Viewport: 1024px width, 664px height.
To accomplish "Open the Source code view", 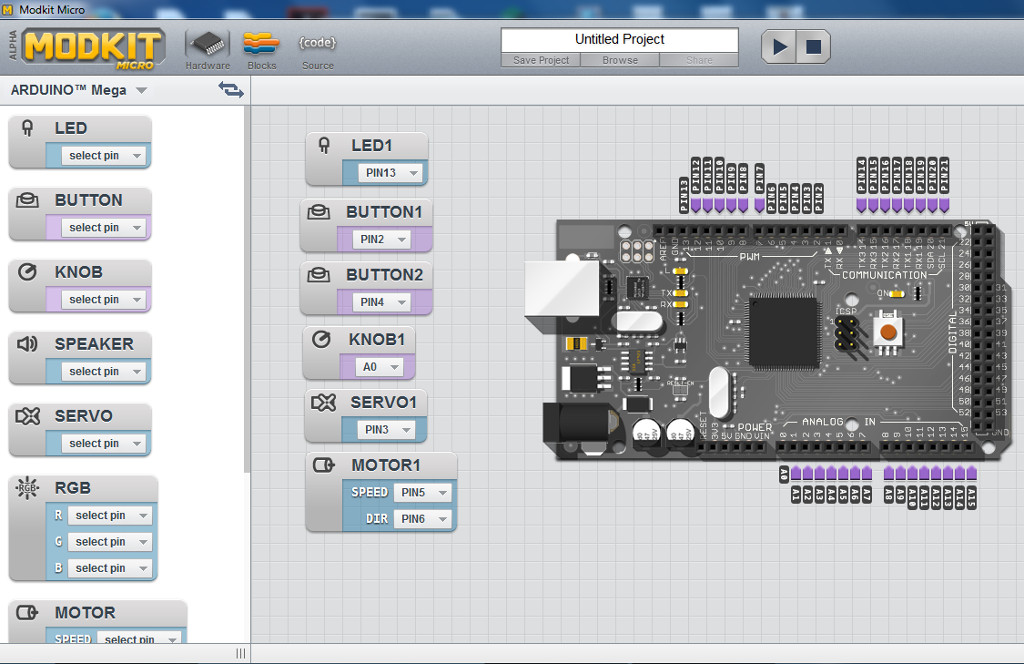I will 317,50.
